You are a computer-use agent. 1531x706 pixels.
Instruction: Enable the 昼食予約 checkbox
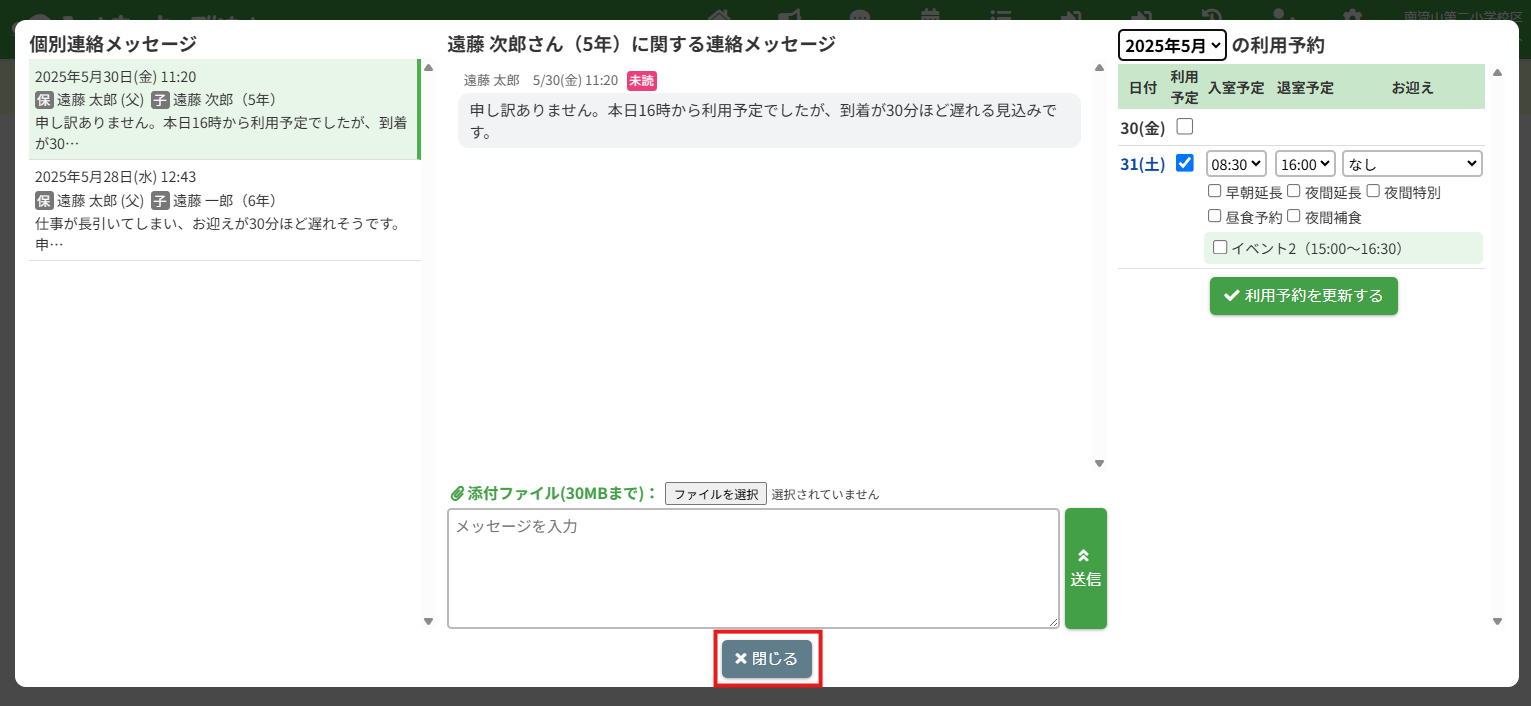point(1214,216)
